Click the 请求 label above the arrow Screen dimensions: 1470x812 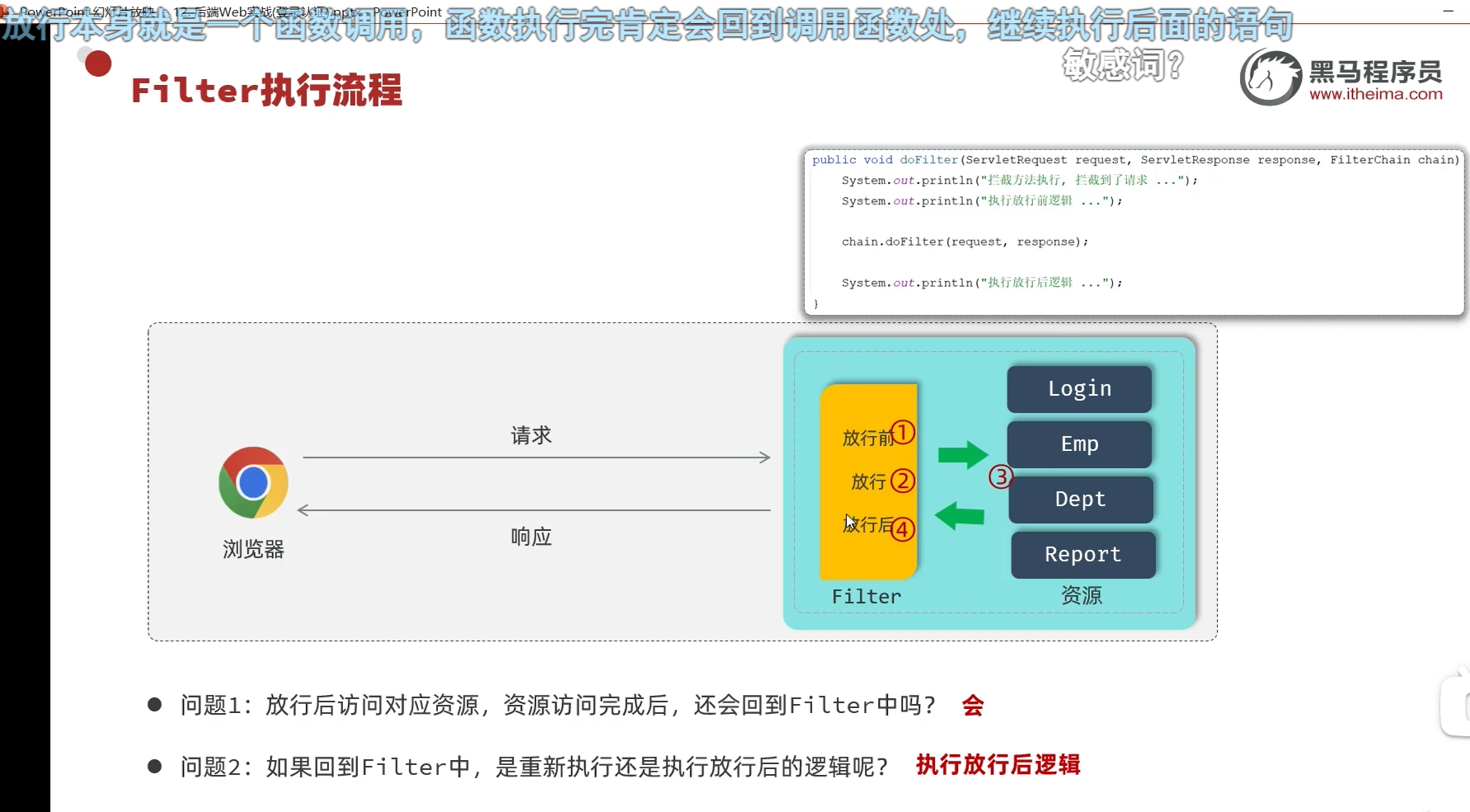pos(531,435)
